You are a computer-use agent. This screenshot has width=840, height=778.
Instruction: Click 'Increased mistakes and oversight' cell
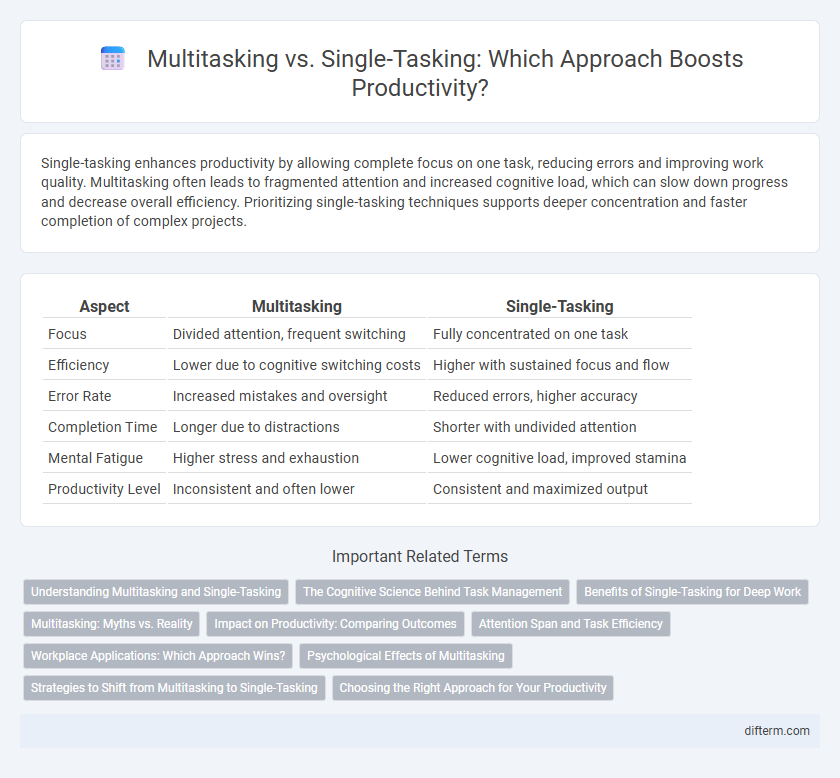coord(297,396)
